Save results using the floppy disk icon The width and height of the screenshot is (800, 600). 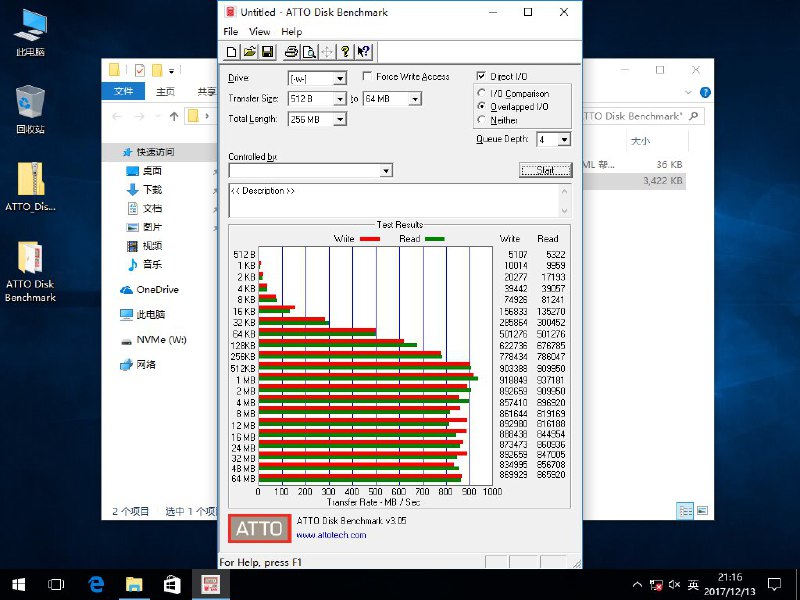coord(268,52)
